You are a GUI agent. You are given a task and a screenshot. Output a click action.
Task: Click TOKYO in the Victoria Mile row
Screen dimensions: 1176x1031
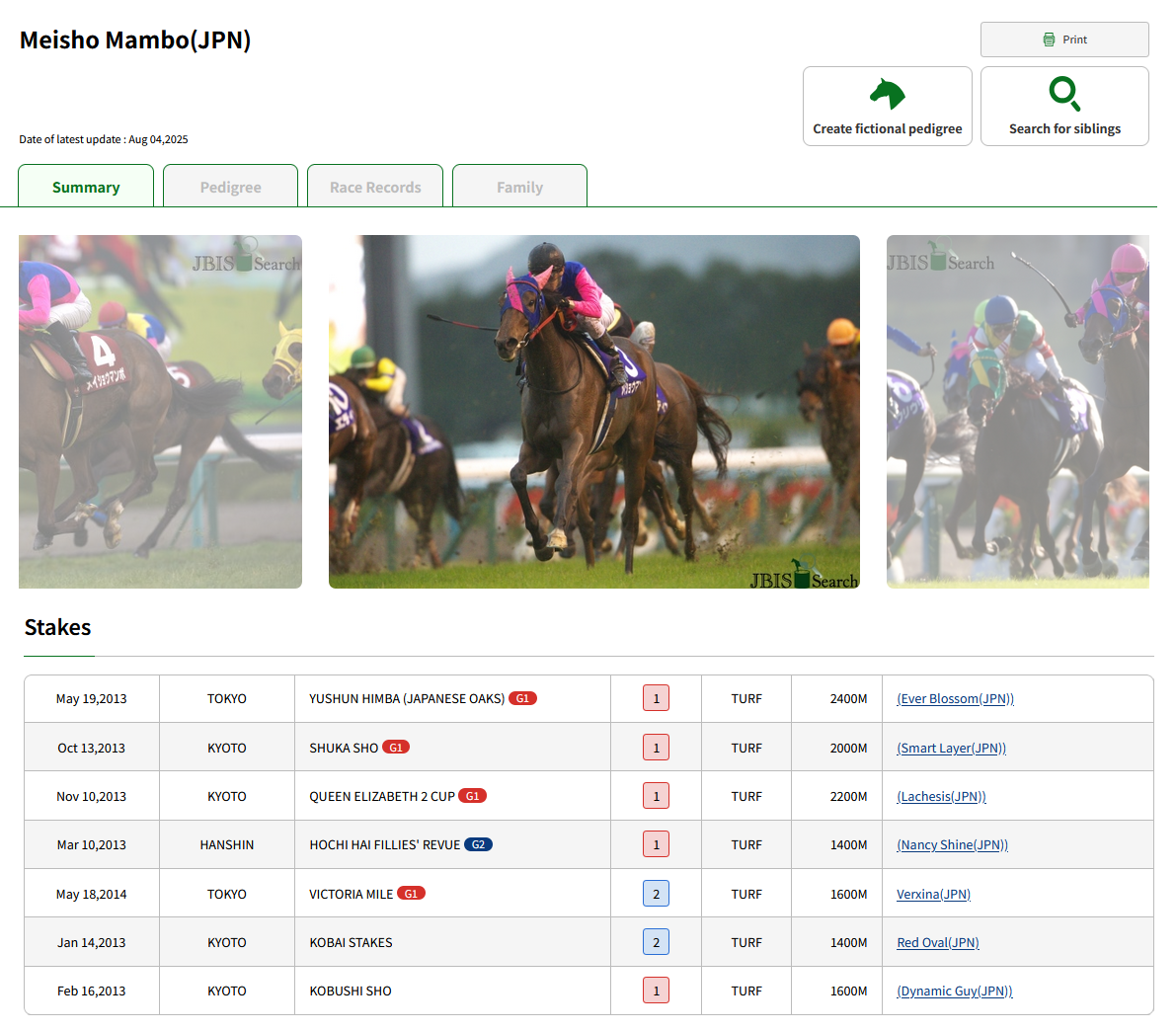tap(226, 895)
